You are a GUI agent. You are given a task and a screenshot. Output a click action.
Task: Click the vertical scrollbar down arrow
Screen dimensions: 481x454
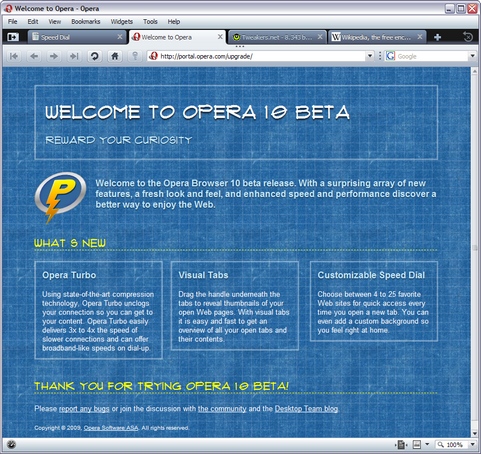point(475,433)
